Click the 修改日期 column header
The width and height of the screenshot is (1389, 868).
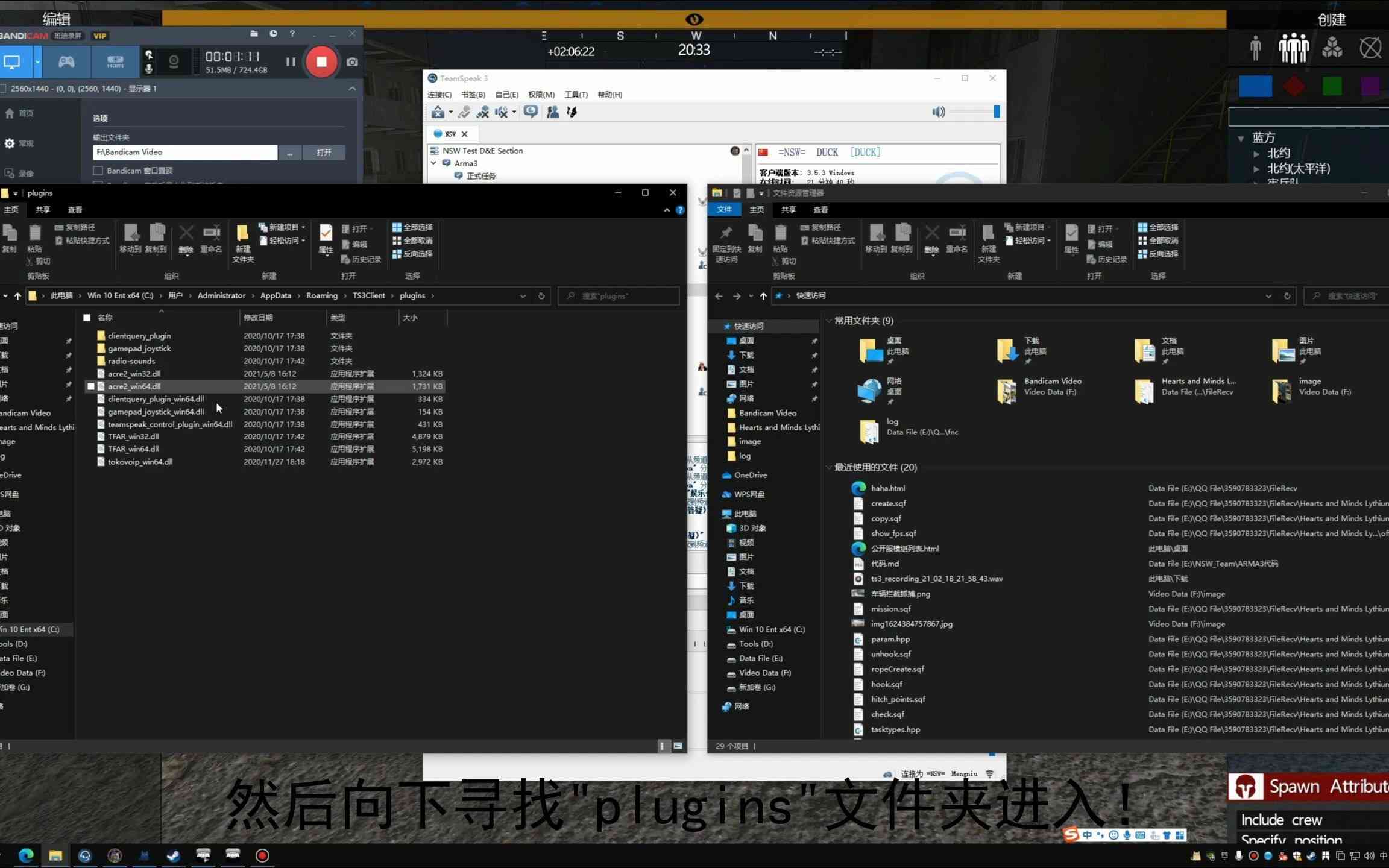(x=258, y=318)
